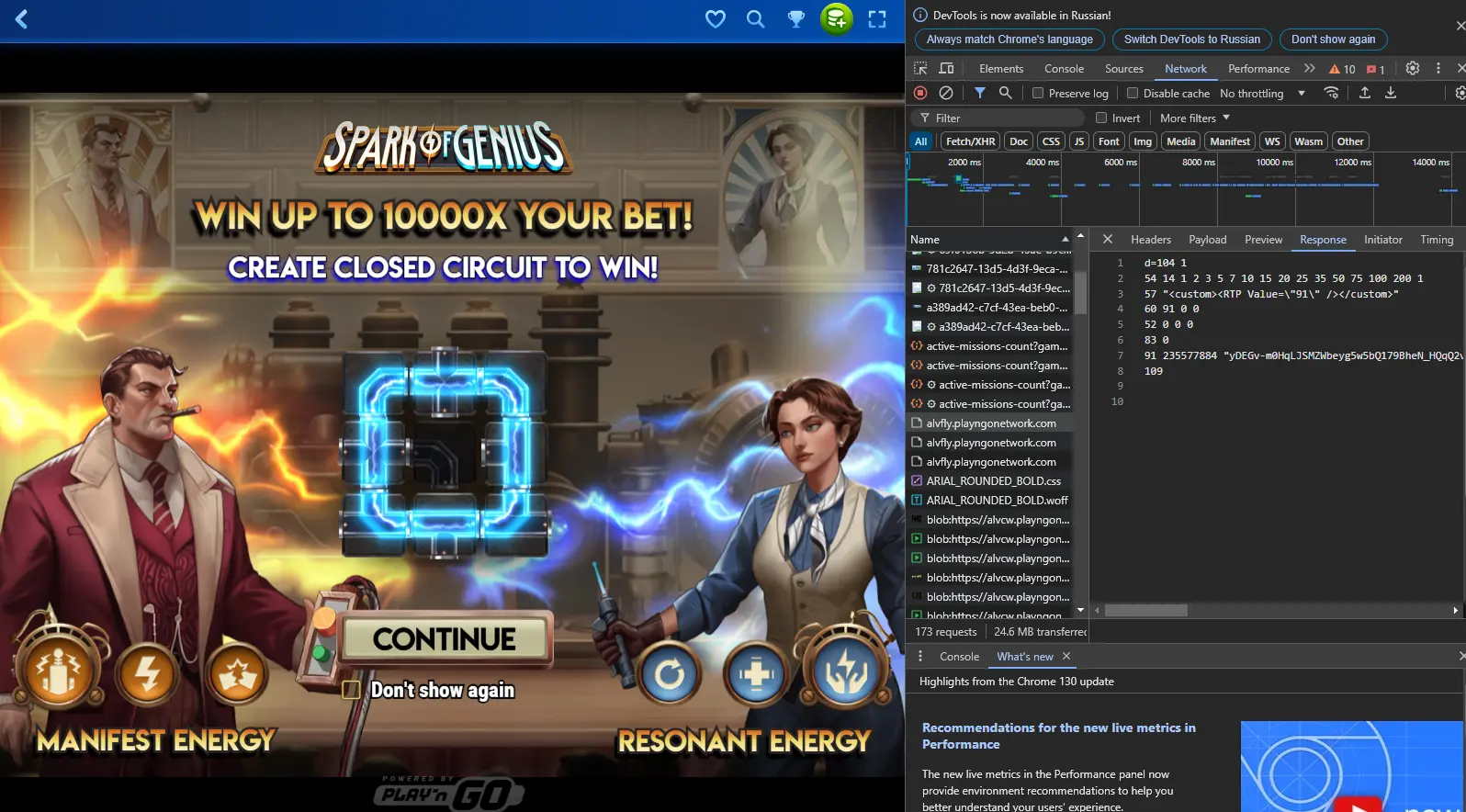
Task: Add game to favorites with heart icon
Action: [x=716, y=19]
